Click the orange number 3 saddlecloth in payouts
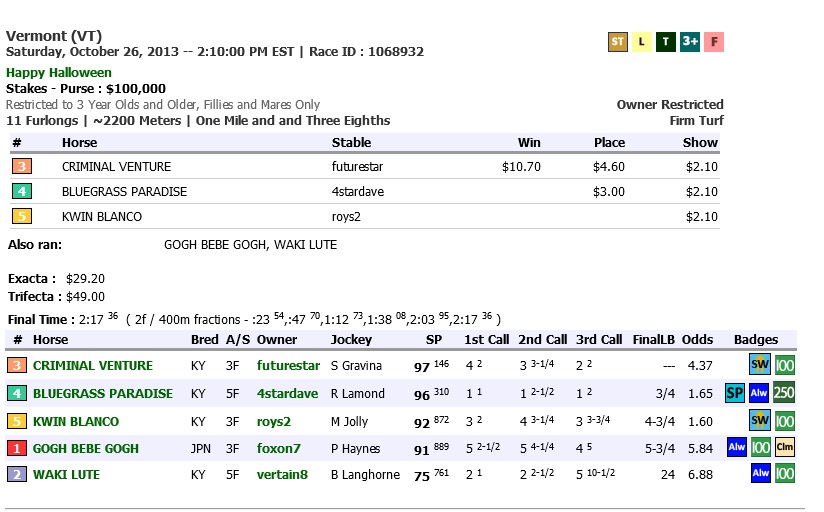 [21, 167]
